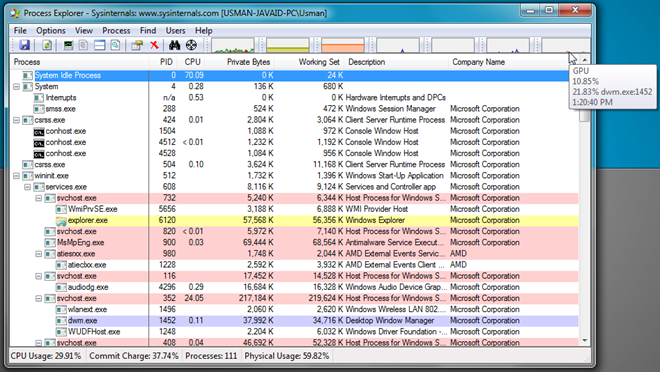Select the atieclxx.exe process row
This screenshot has width=660, height=372.
(x=294, y=265)
